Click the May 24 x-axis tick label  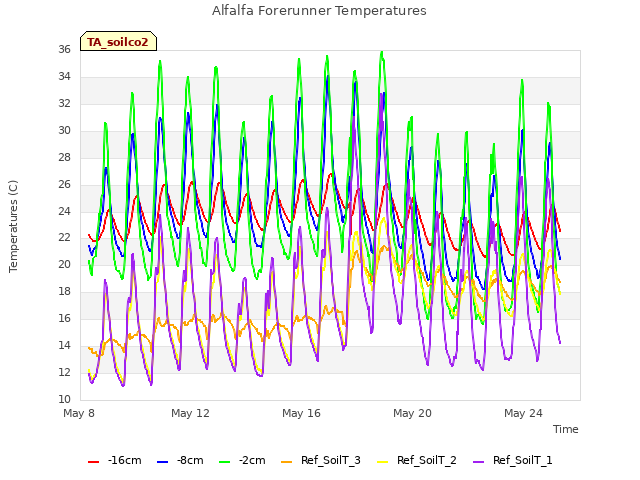523,413
